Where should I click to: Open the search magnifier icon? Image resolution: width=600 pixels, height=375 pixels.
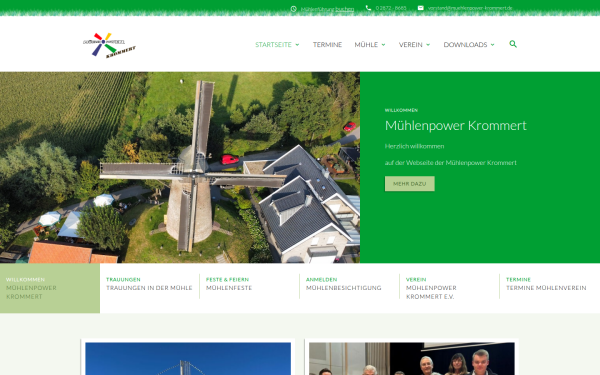(513, 44)
